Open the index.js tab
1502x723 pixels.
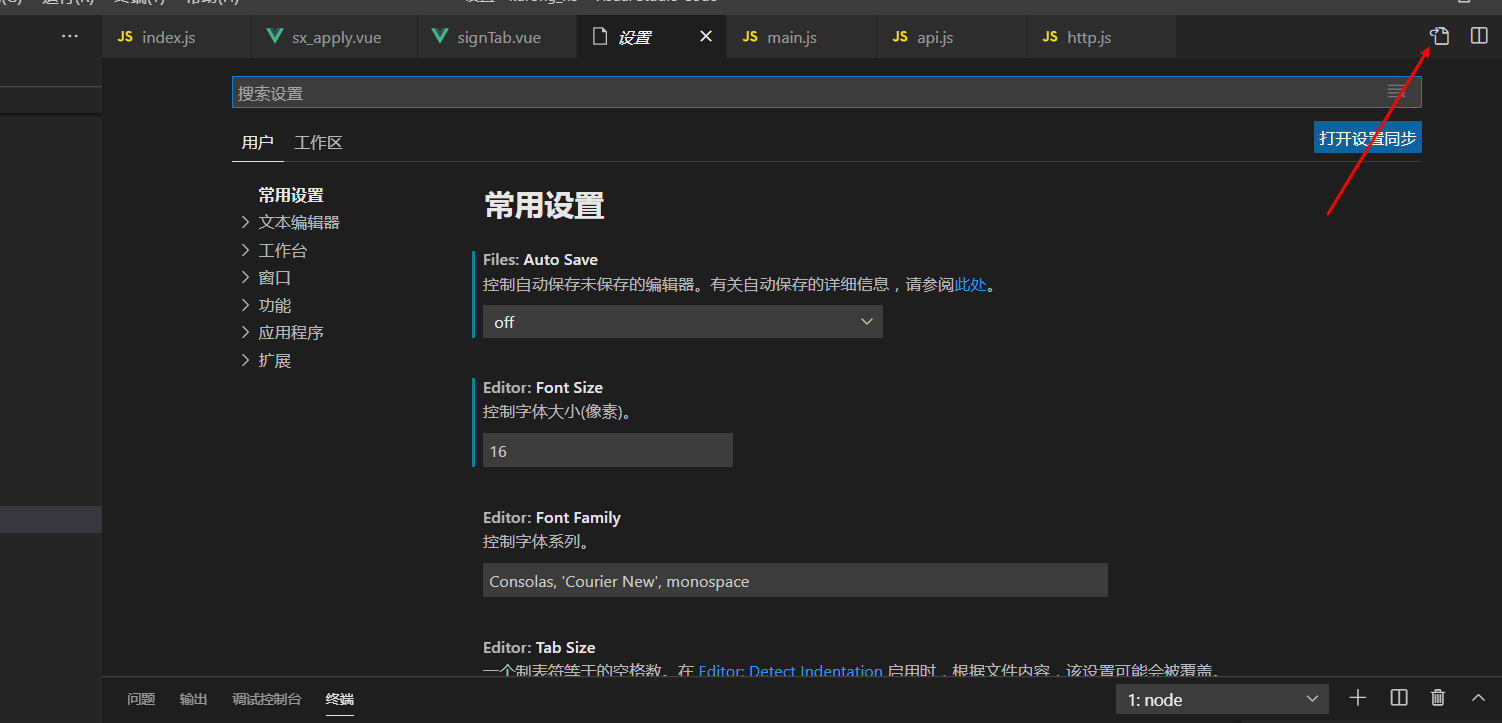click(176, 37)
